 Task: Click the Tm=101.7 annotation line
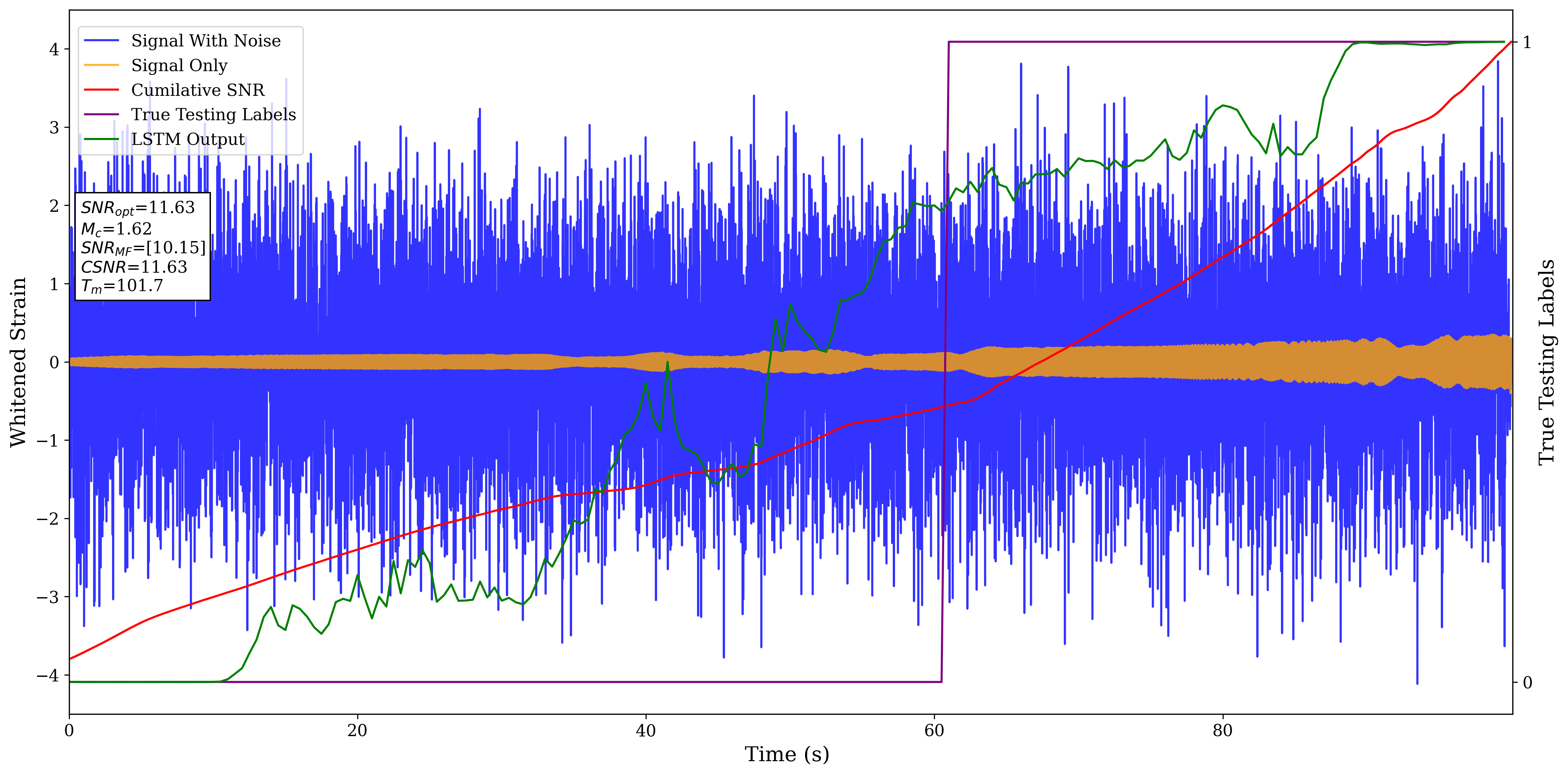[122, 286]
